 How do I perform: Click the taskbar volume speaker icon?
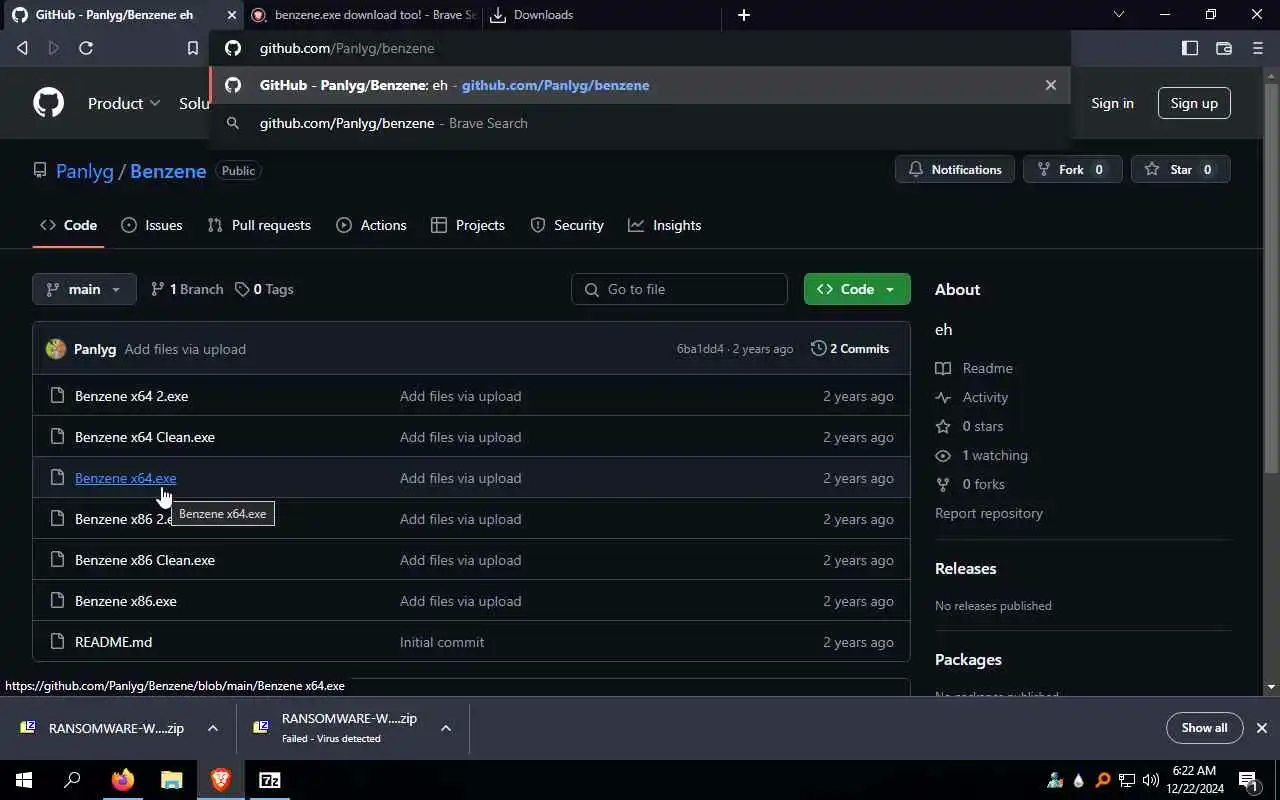[1151, 780]
